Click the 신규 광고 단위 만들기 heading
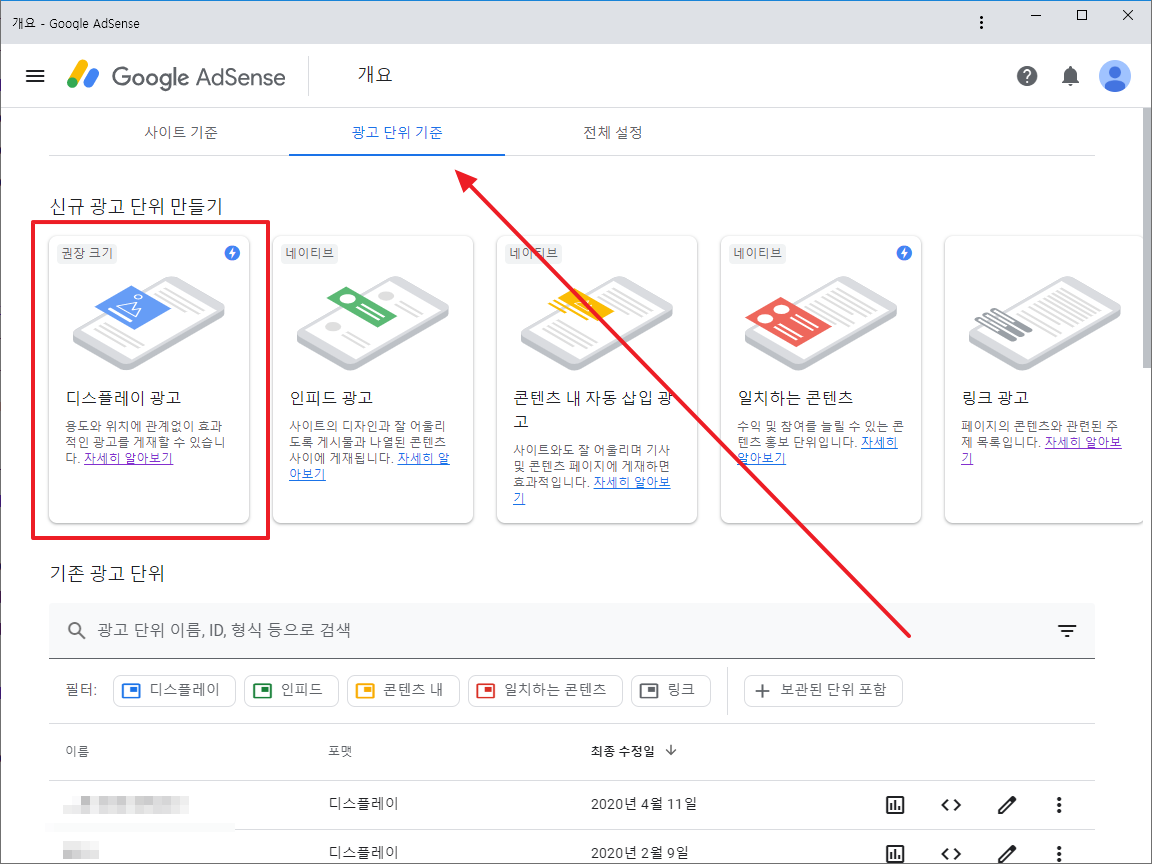1152x864 pixels. point(136,206)
